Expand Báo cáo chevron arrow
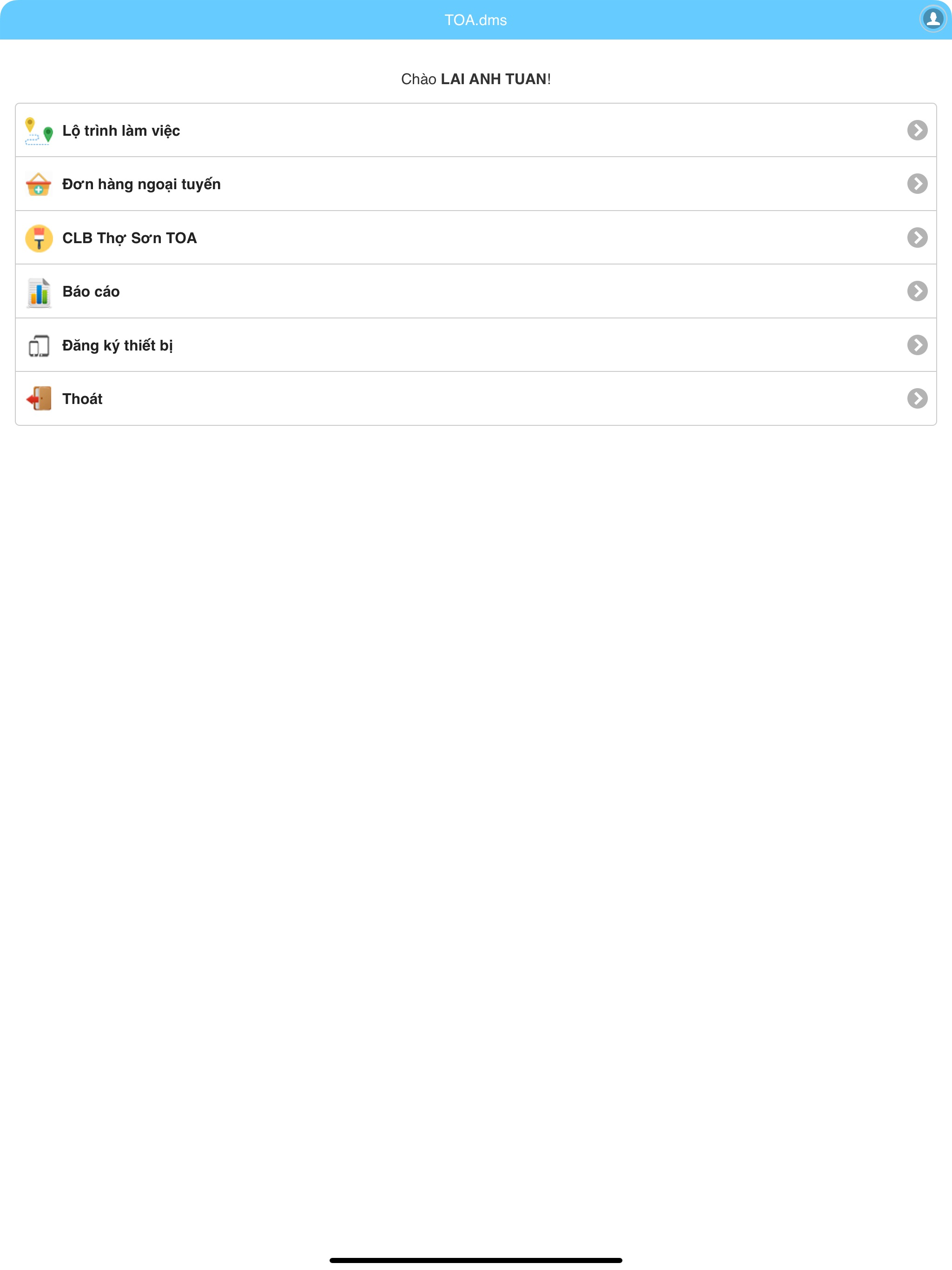The height and width of the screenshot is (1270, 952). click(x=917, y=291)
